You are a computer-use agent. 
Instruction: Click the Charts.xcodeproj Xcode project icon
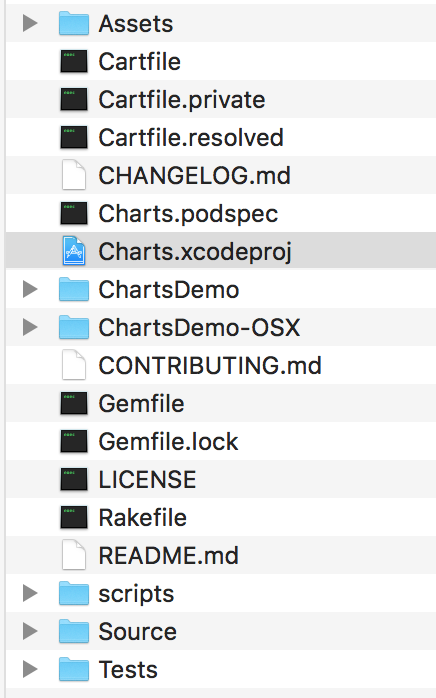point(74,251)
